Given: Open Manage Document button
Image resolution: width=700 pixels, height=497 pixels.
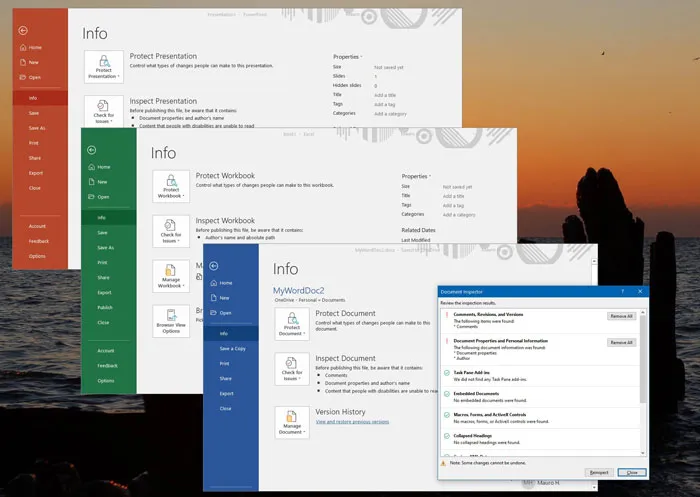Looking at the screenshot, I should [x=292, y=423].
